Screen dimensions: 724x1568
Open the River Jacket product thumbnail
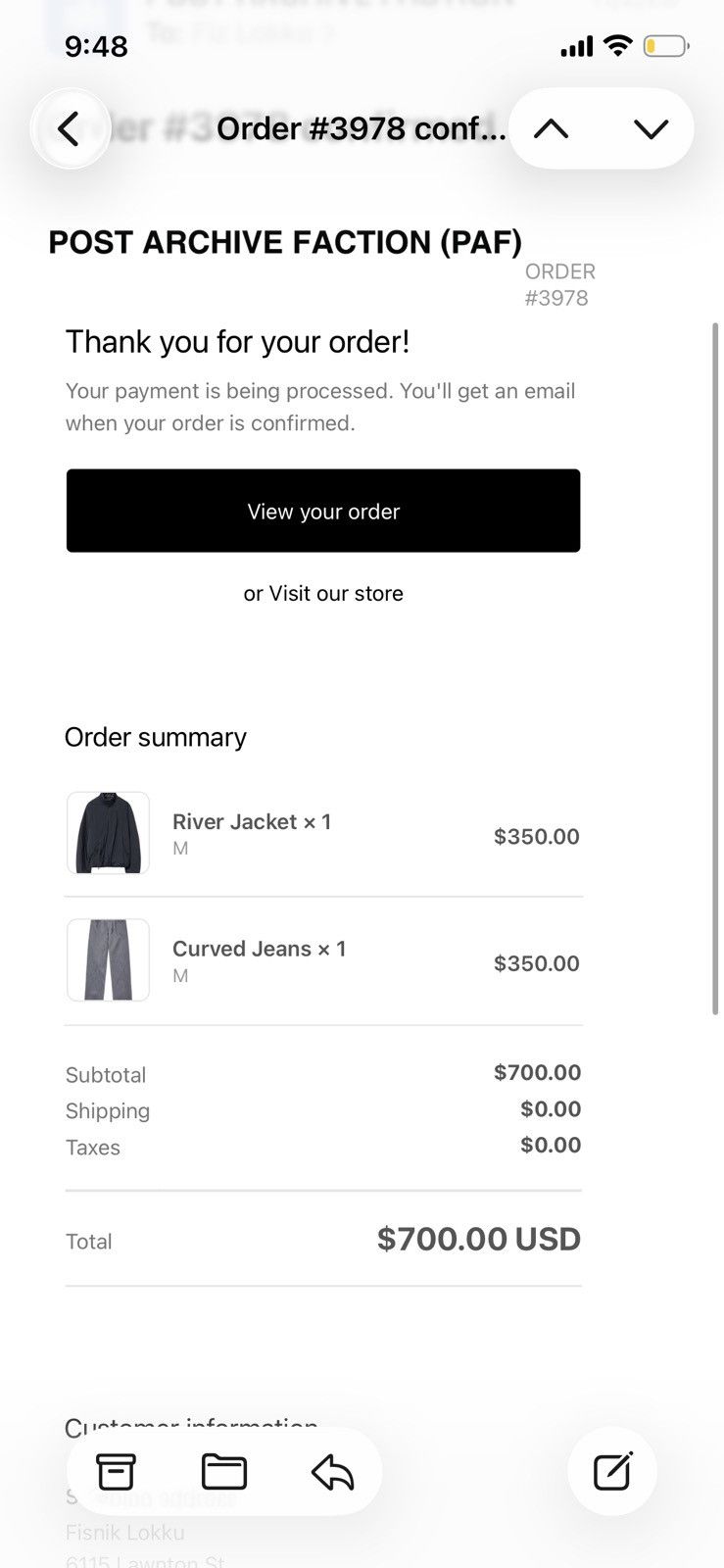[x=108, y=833]
